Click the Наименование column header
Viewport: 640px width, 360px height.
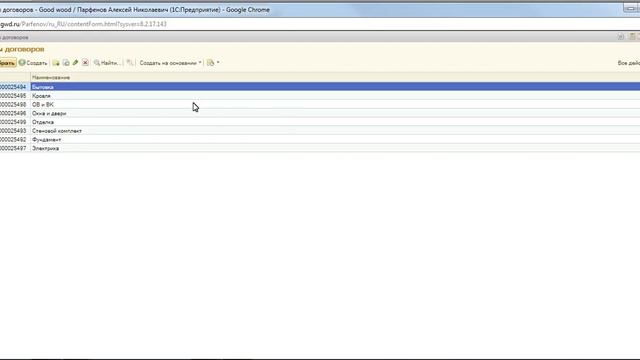coord(335,77)
